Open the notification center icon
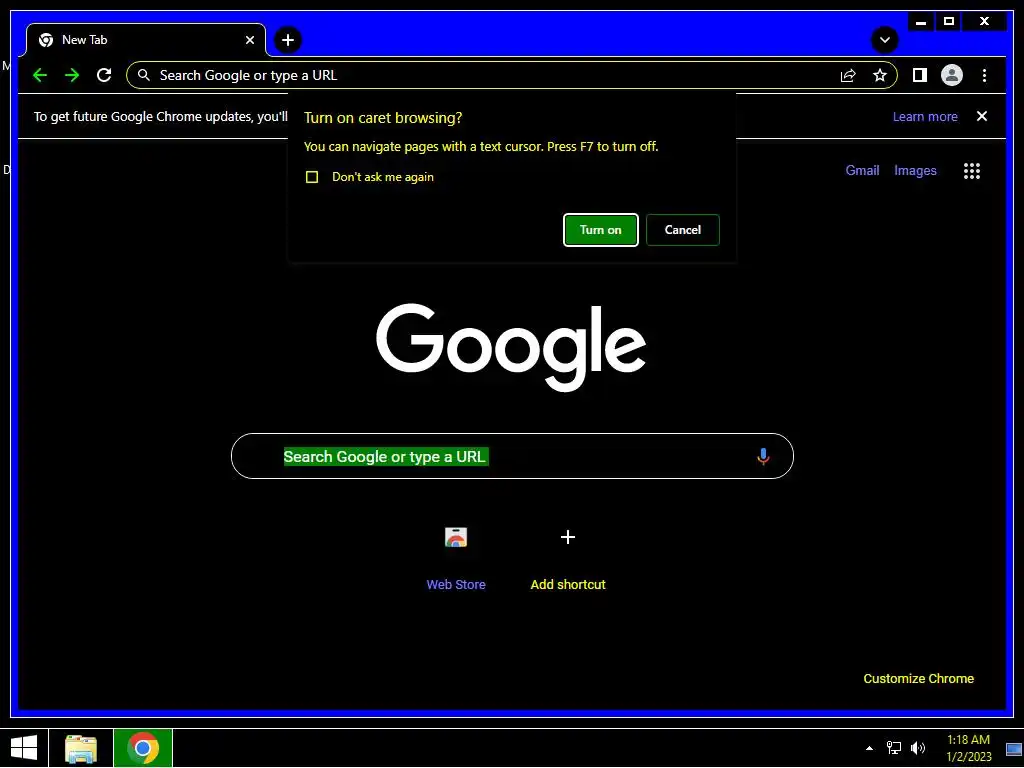 [1014, 749]
